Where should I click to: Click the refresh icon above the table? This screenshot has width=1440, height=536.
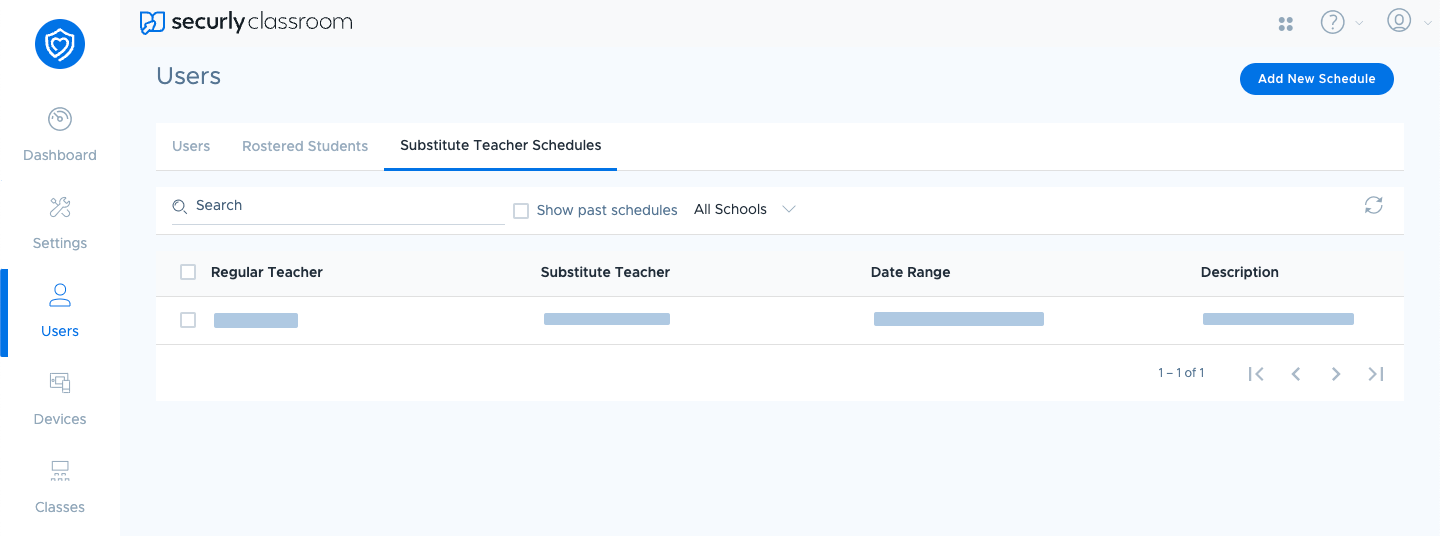click(1374, 205)
